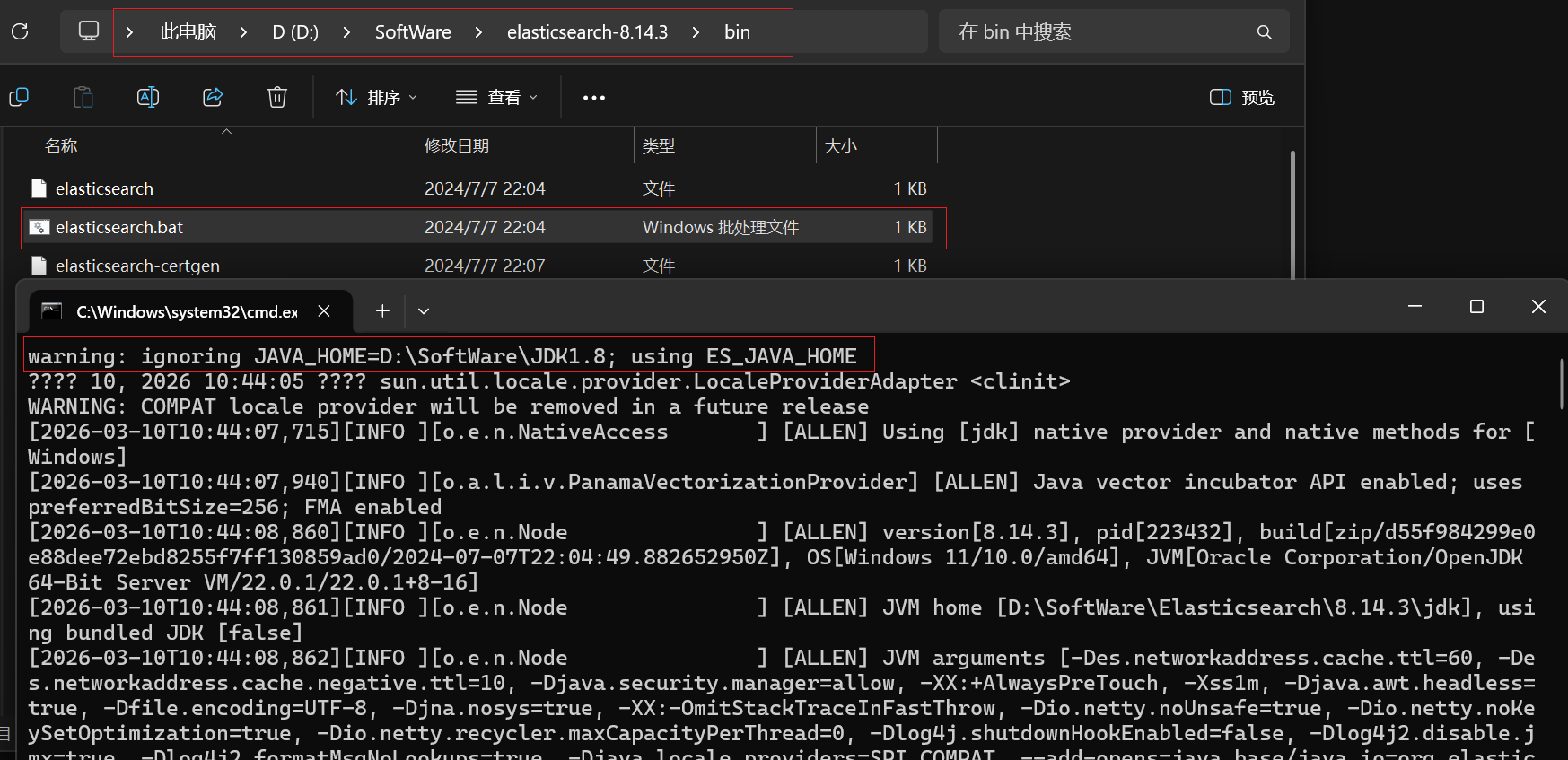This screenshot has height=760, width=1568.
Task: Minimize the terminal window
Action: [1415, 307]
